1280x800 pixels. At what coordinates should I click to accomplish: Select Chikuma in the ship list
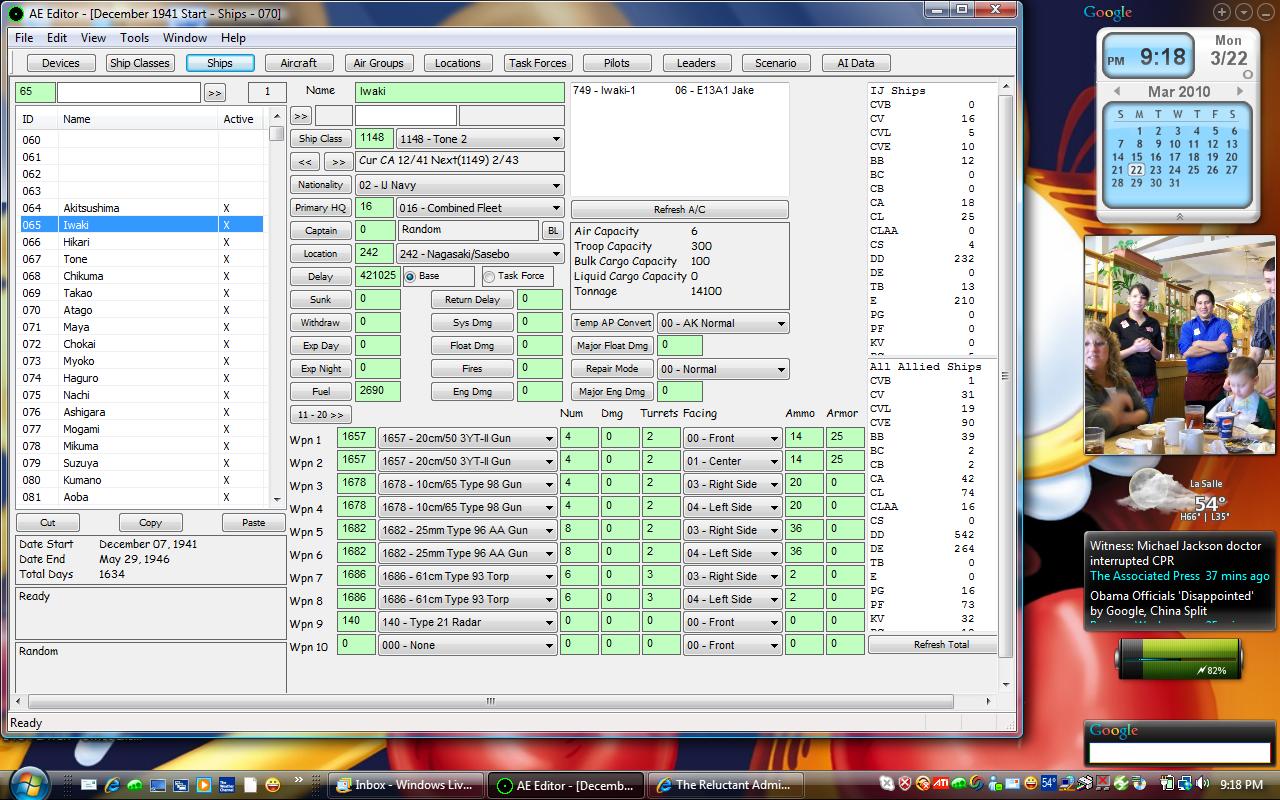click(x=141, y=276)
